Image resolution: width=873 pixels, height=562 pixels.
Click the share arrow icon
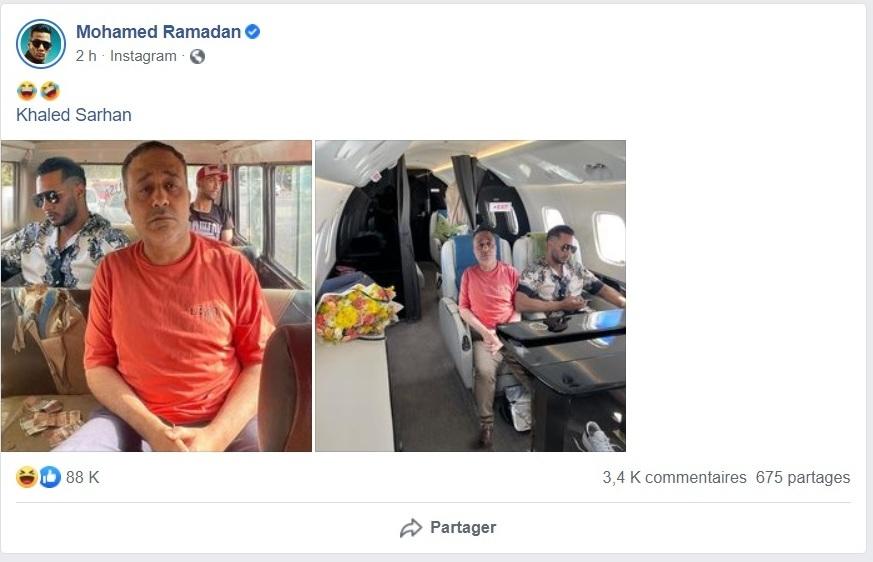411,528
